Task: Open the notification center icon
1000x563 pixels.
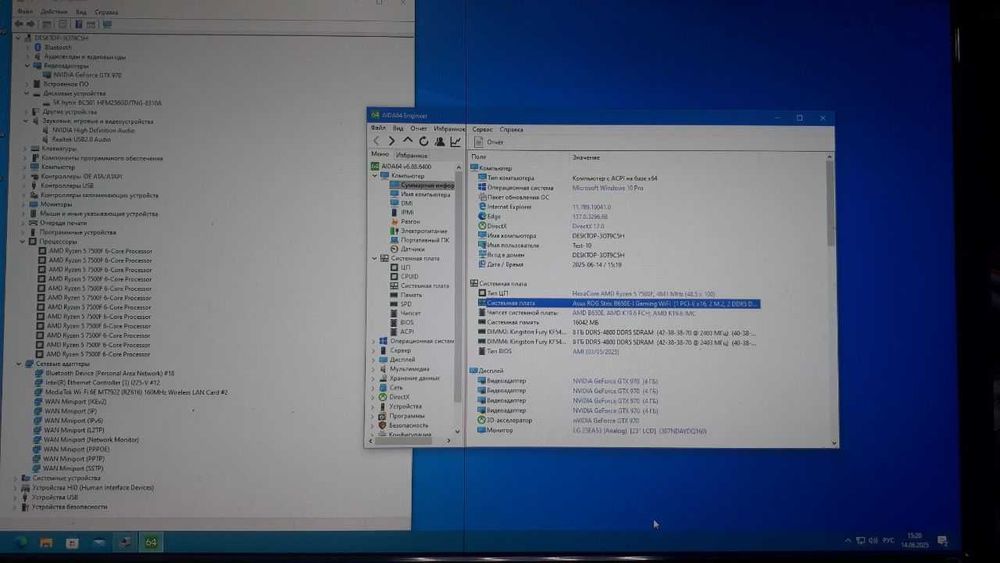Action: coord(942,541)
